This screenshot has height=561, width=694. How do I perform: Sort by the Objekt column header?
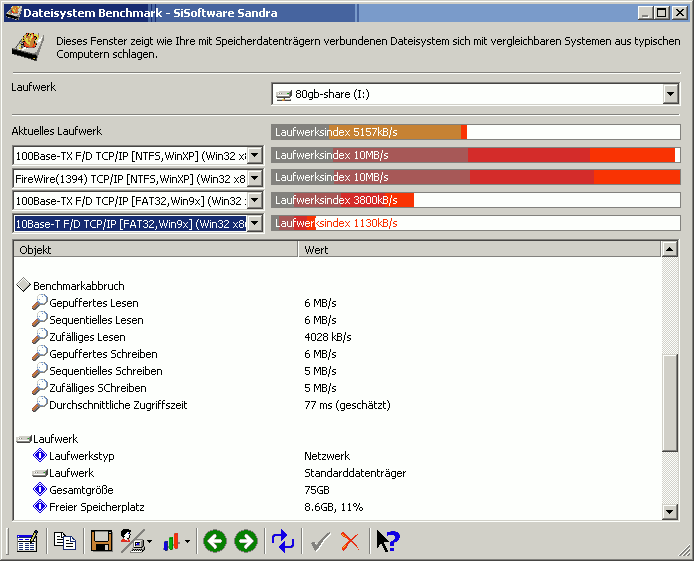coord(156,250)
